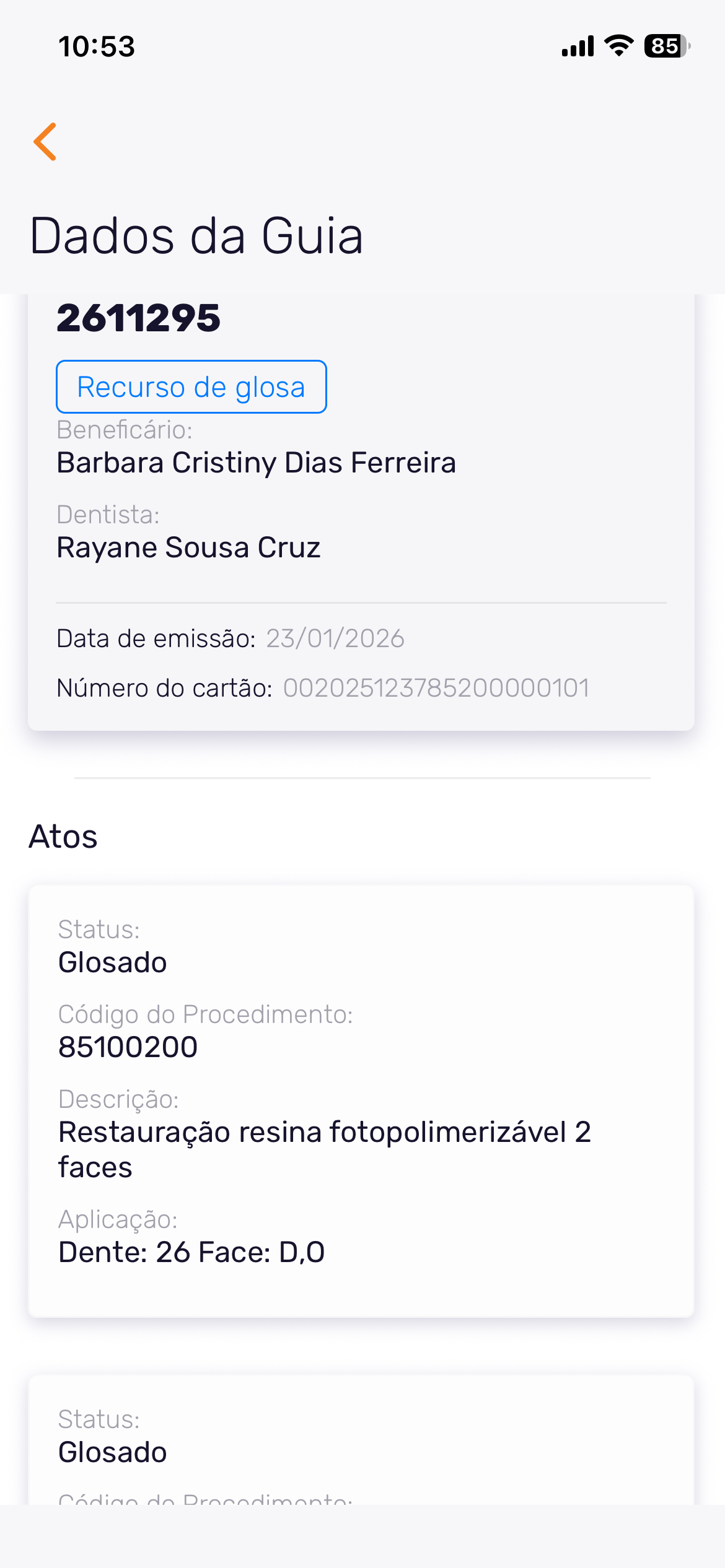The height and width of the screenshot is (1568, 725).
Task: Tap the orange back arrow
Action: click(x=45, y=142)
